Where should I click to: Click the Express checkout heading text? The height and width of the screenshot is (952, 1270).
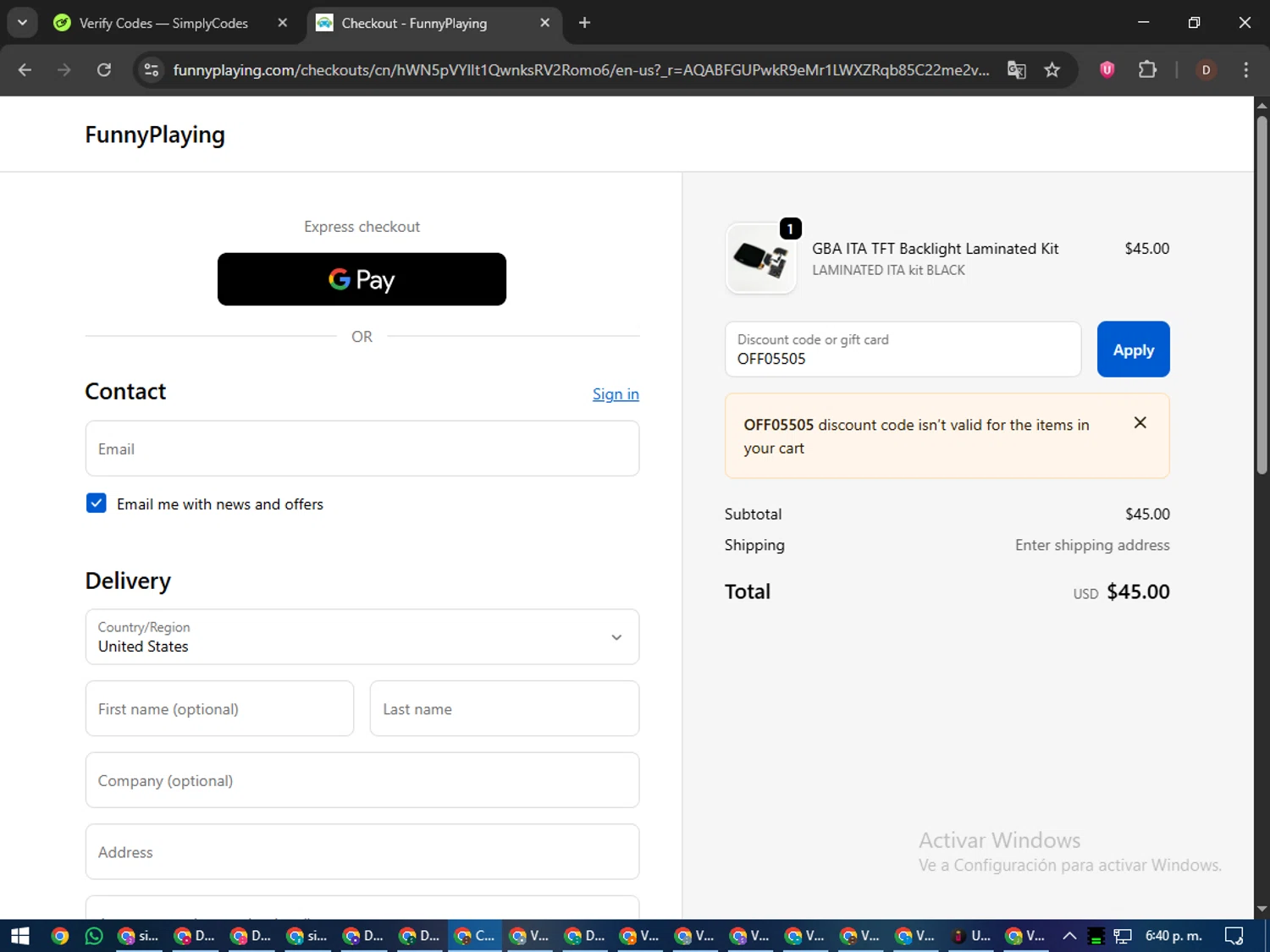pyautogui.click(x=362, y=227)
